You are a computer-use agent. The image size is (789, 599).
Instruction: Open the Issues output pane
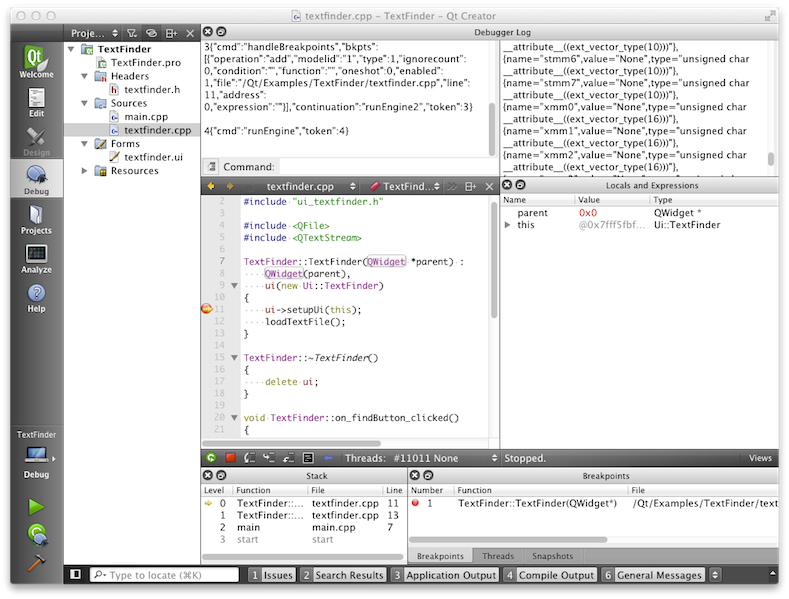272,575
